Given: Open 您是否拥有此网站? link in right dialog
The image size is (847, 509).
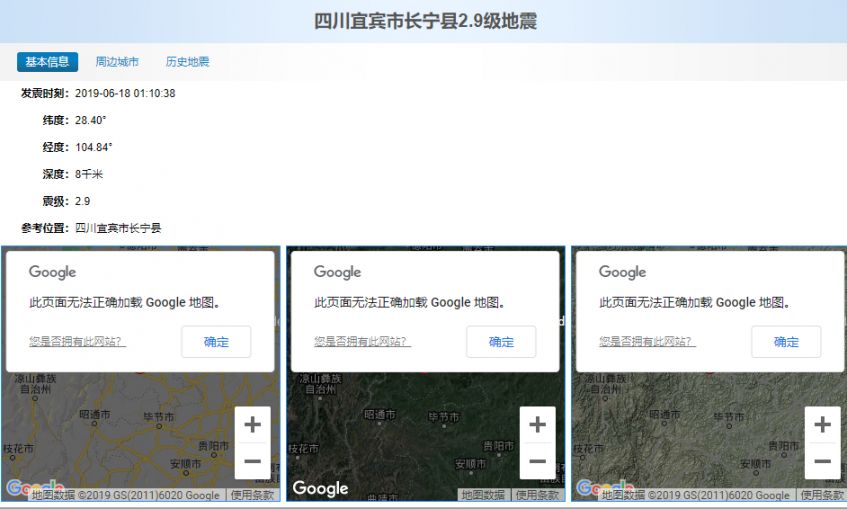Looking at the screenshot, I should (x=647, y=342).
